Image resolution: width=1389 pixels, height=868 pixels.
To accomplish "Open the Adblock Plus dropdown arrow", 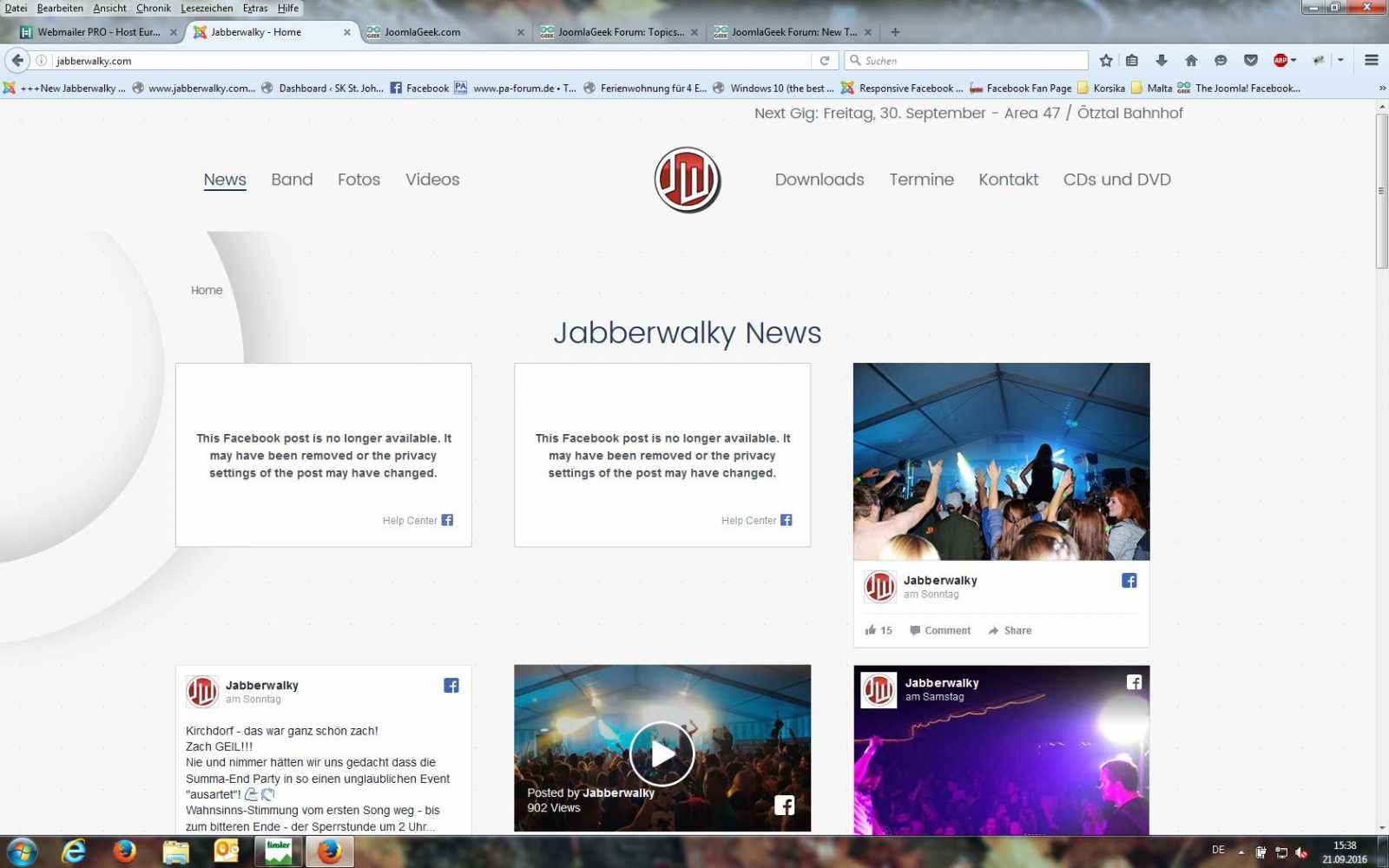I will pyautogui.click(x=1294, y=61).
